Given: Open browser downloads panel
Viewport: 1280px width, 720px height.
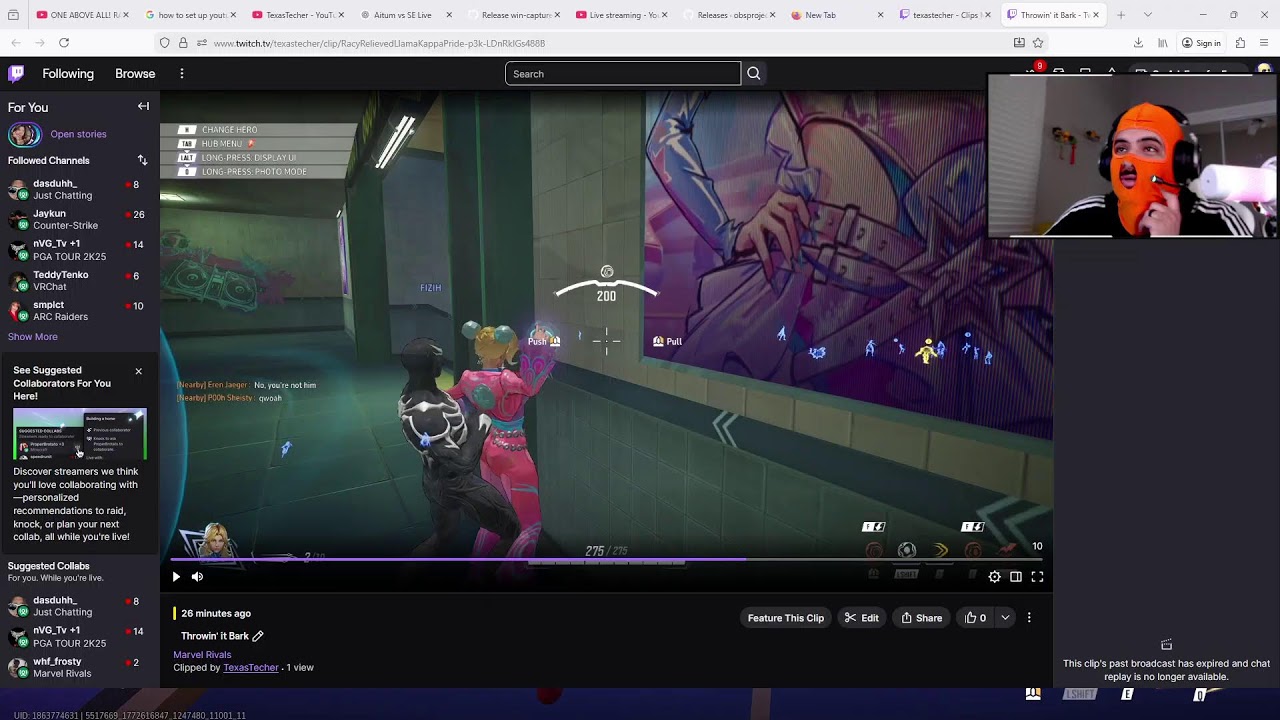Looking at the screenshot, I should 1138,43.
